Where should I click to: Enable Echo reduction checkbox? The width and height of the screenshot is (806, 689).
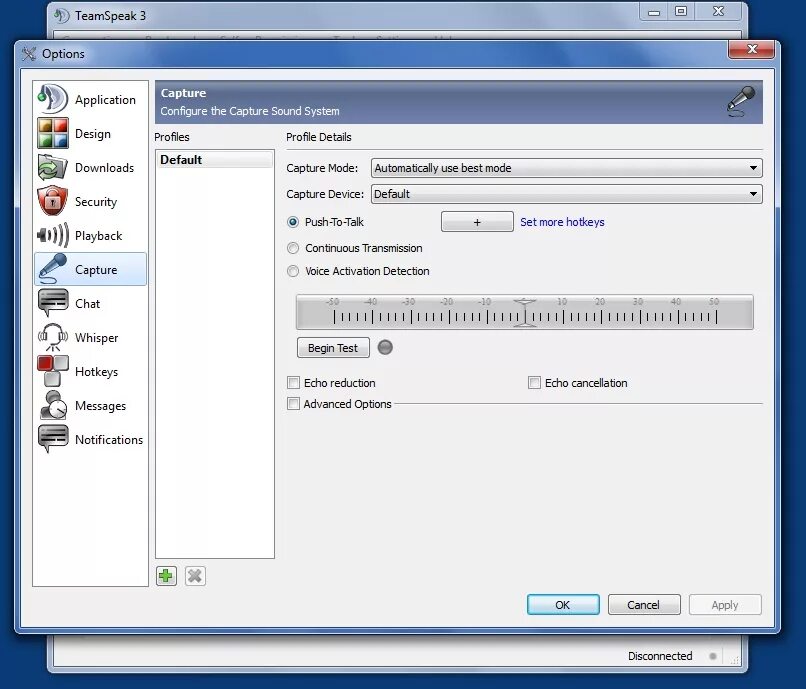[x=294, y=383]
